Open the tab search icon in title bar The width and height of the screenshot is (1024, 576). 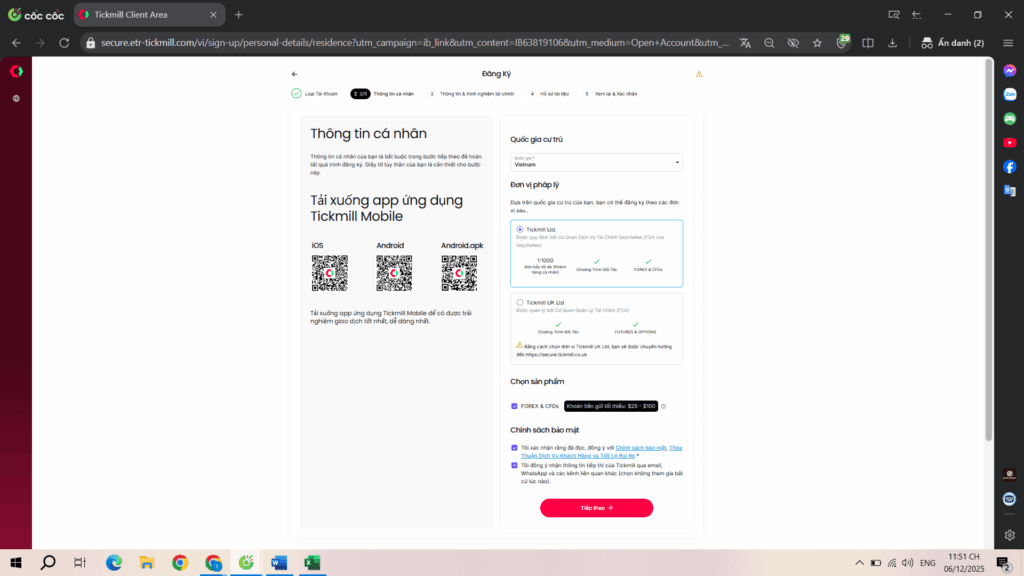(x=893, y=14)
